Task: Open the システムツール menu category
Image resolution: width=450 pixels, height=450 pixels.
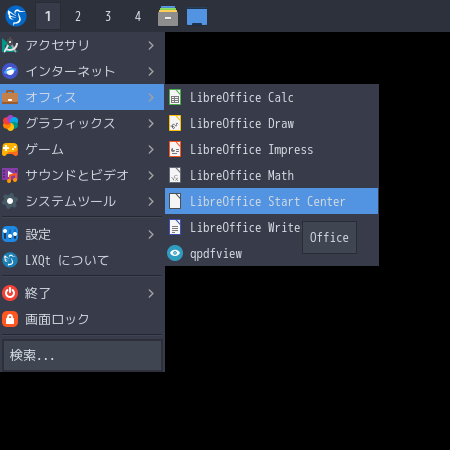Action: point(82,201)
